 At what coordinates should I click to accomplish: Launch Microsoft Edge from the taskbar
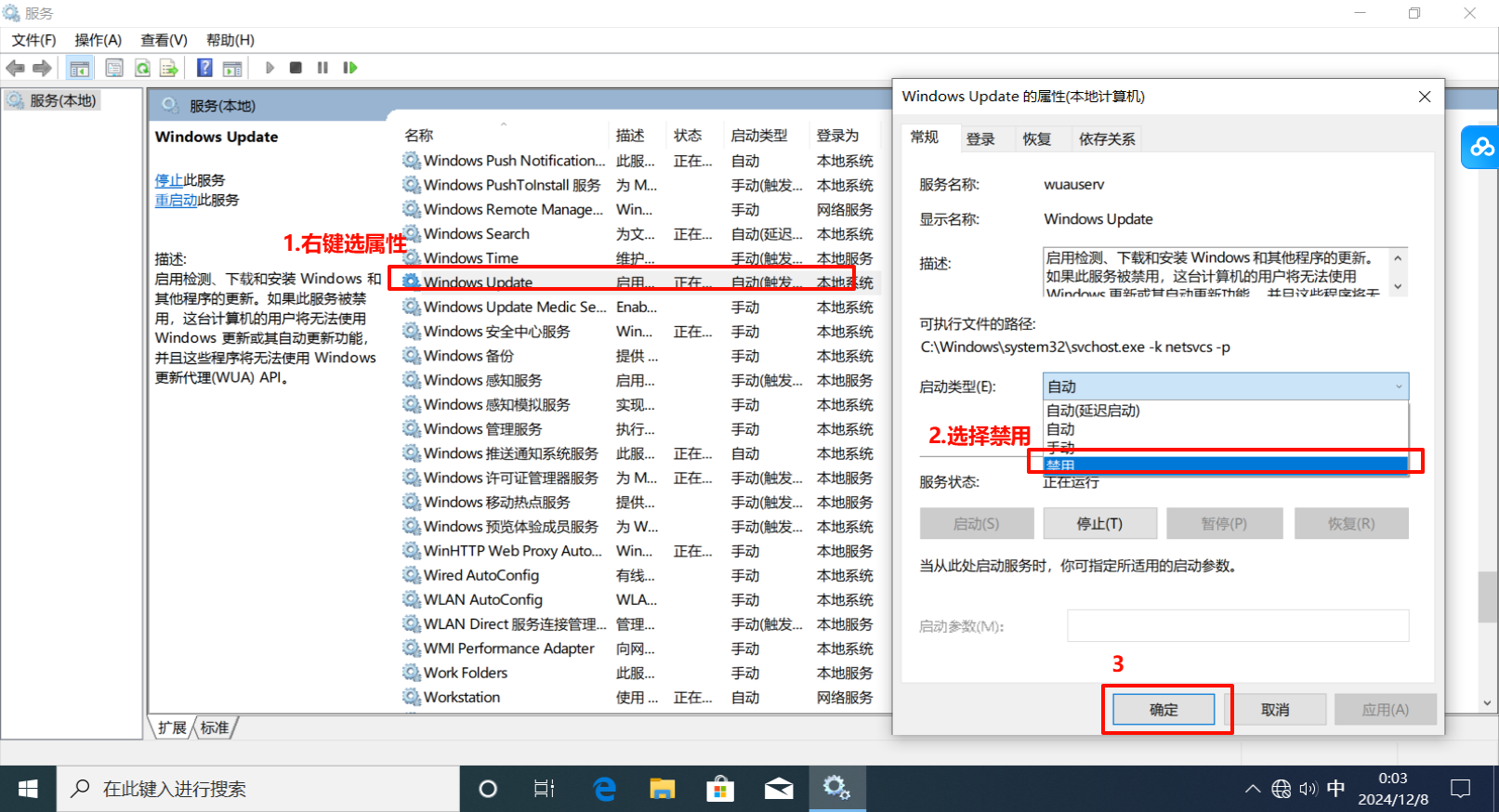pyautogui.click(x=605, y=789)
